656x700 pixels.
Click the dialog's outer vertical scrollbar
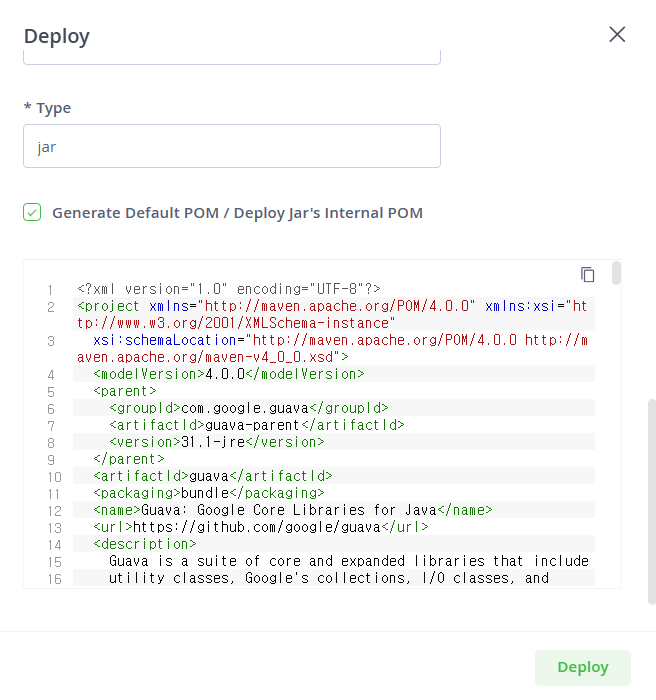click(x=652, y=502)
